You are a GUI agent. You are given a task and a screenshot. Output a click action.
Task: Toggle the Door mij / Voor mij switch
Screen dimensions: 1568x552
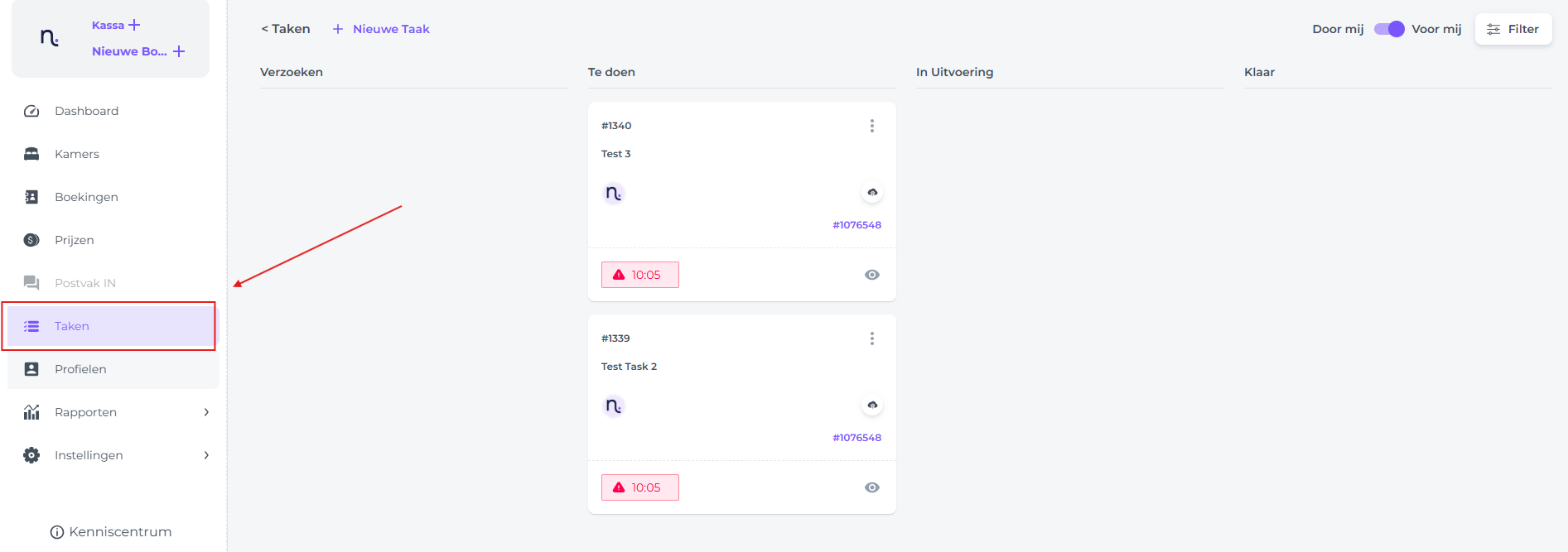[1389, 29]
